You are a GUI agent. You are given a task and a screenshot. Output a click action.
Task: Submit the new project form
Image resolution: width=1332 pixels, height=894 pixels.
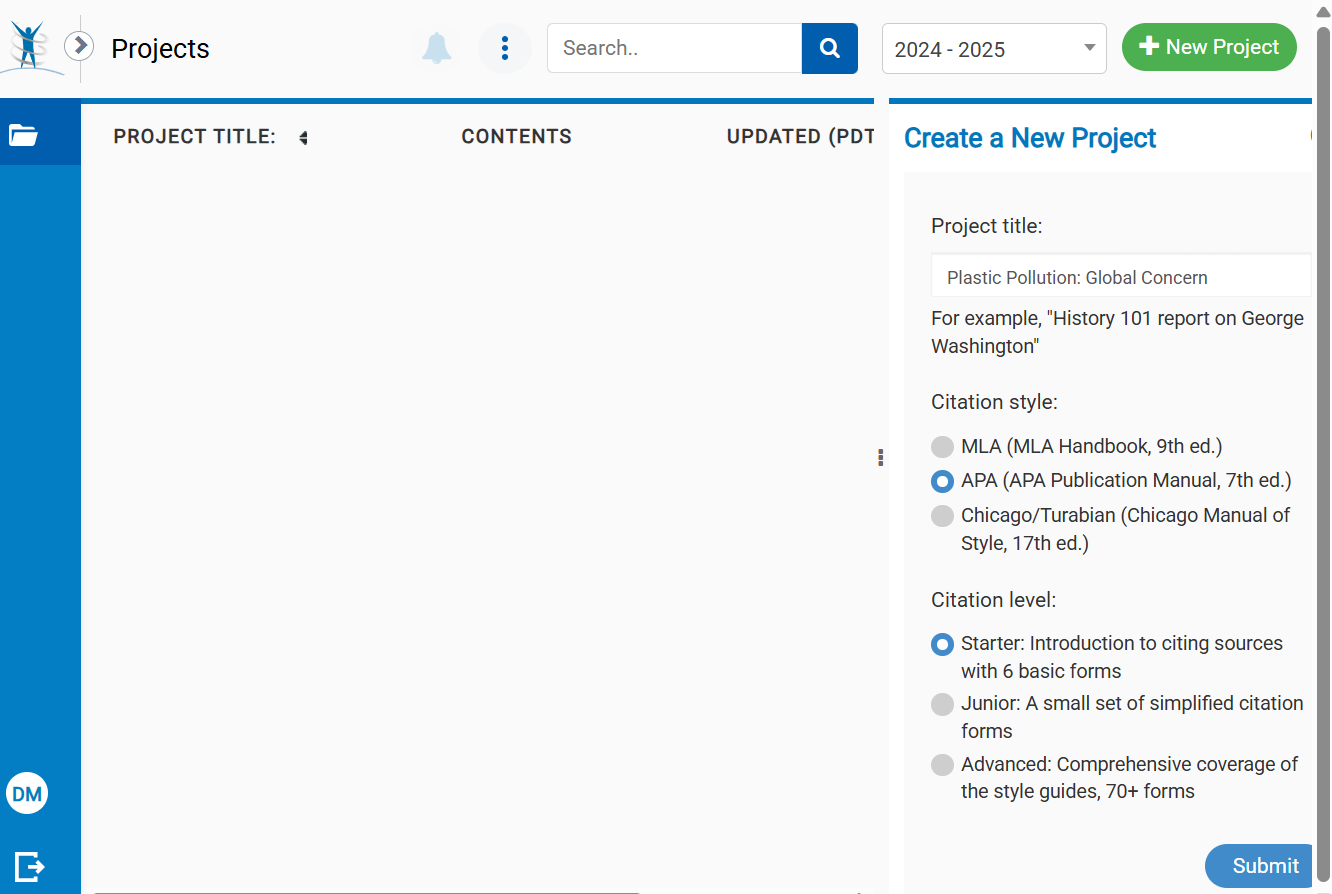(1264, 866)
